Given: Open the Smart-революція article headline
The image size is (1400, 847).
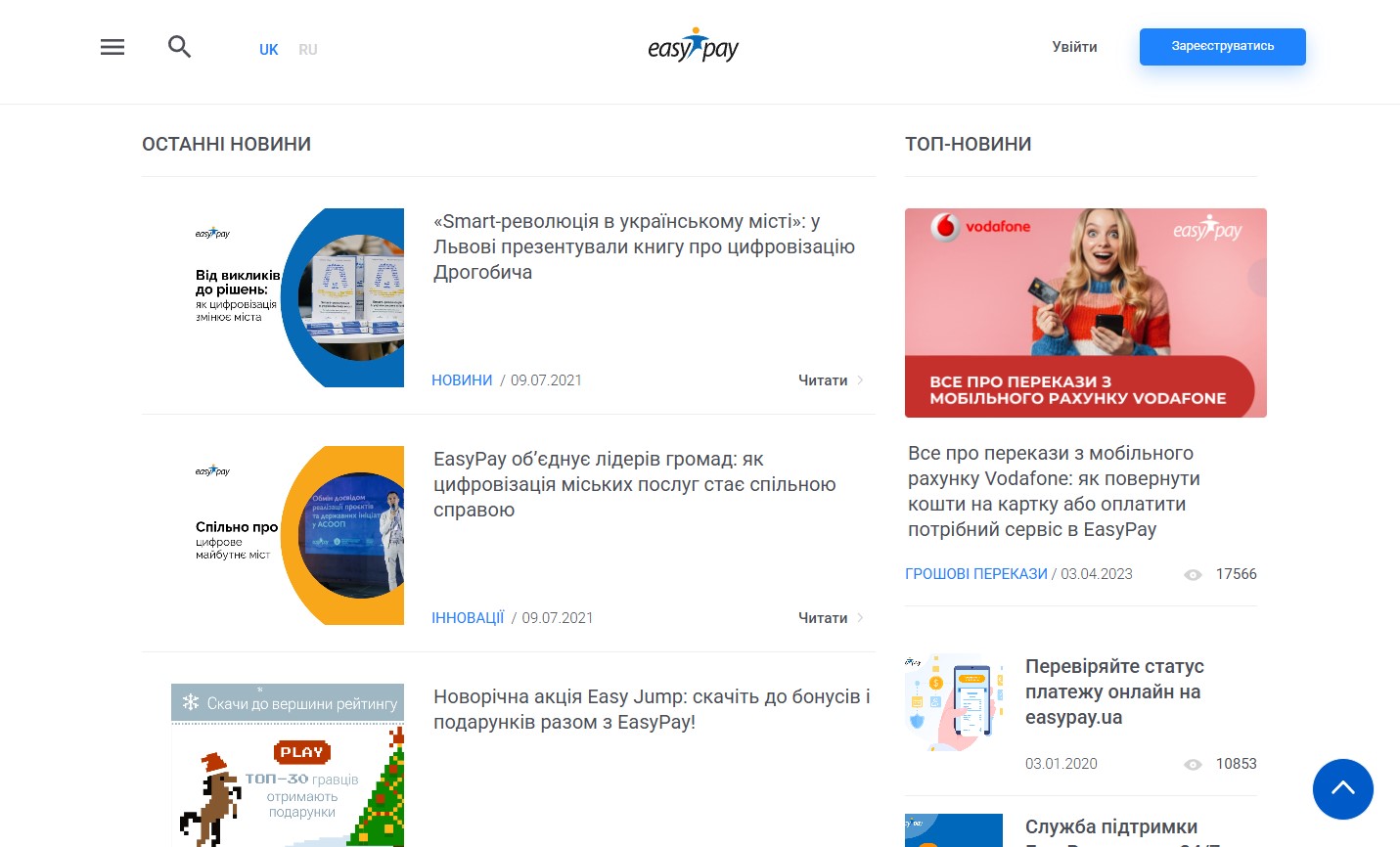Looking at the screenshot, I should point(645,247).
